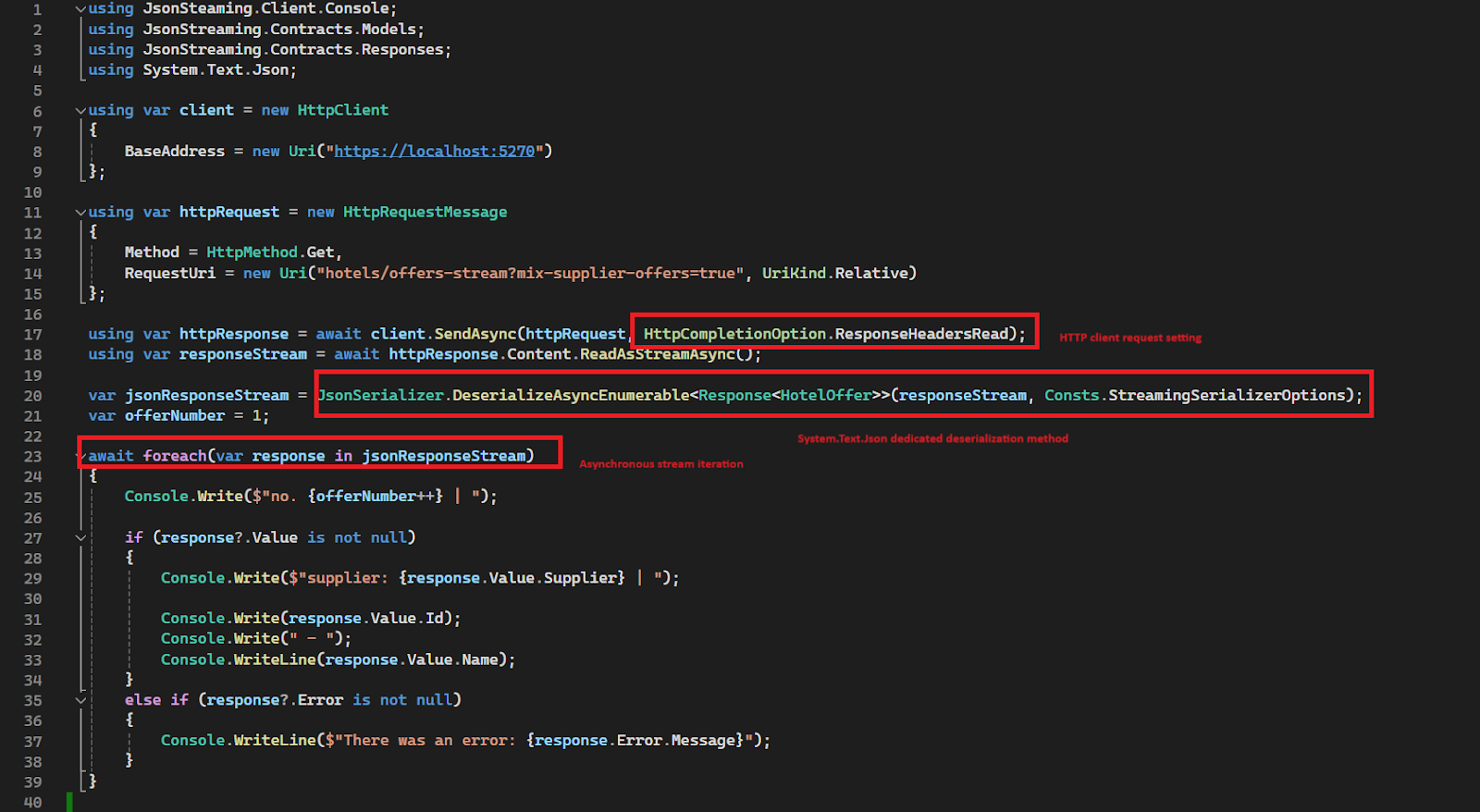
Task: Click 'UriKind.Relative' on line 14
Action: 835,273
